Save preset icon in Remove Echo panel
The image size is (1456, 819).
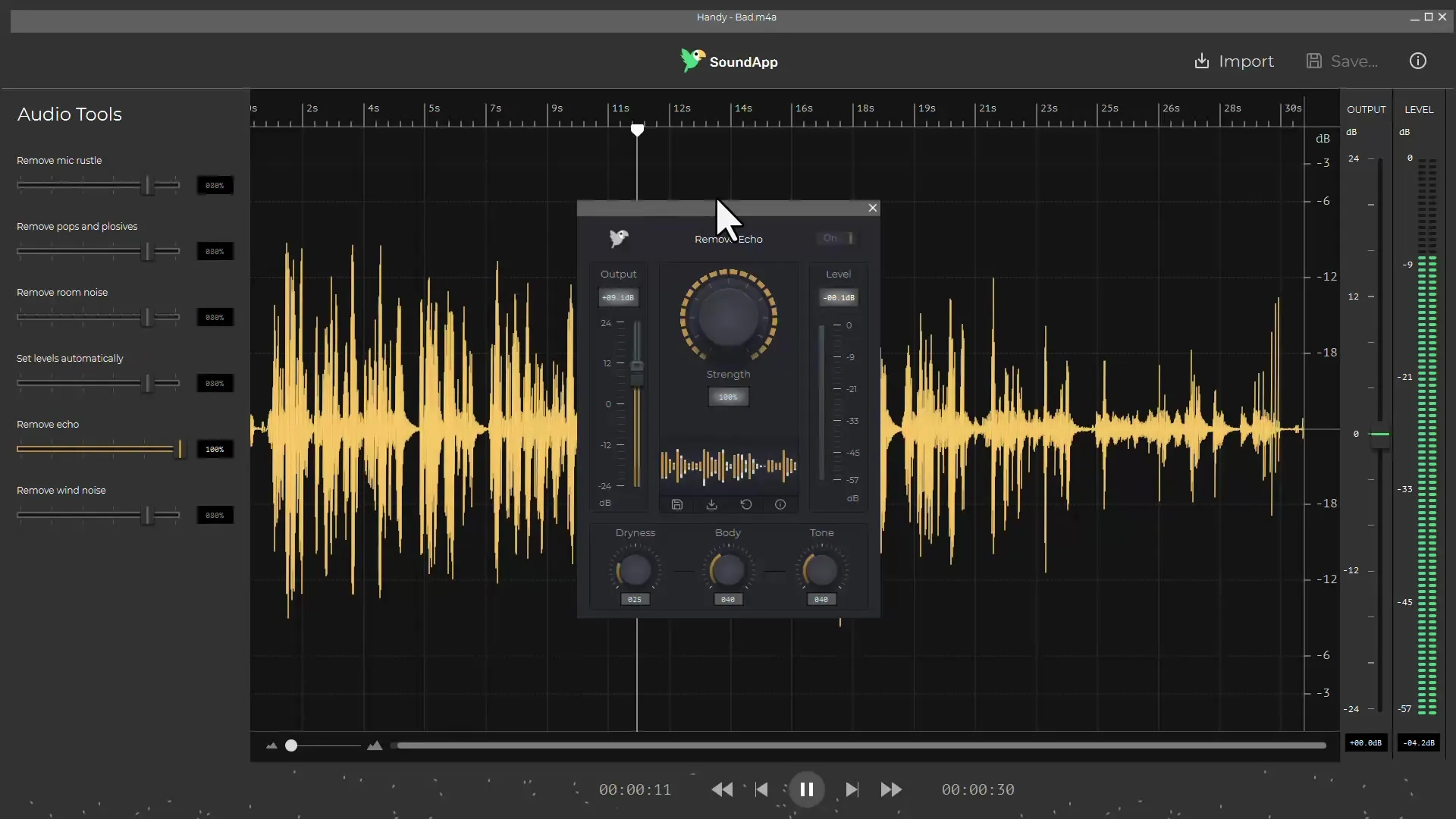tap(677, 504)
